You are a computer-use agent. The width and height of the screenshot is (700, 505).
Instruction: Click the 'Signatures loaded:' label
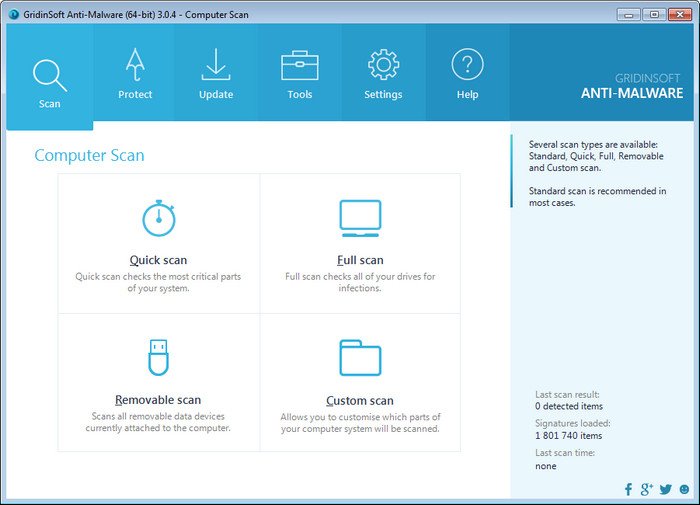pyautogui.click(x=573, y=423)
